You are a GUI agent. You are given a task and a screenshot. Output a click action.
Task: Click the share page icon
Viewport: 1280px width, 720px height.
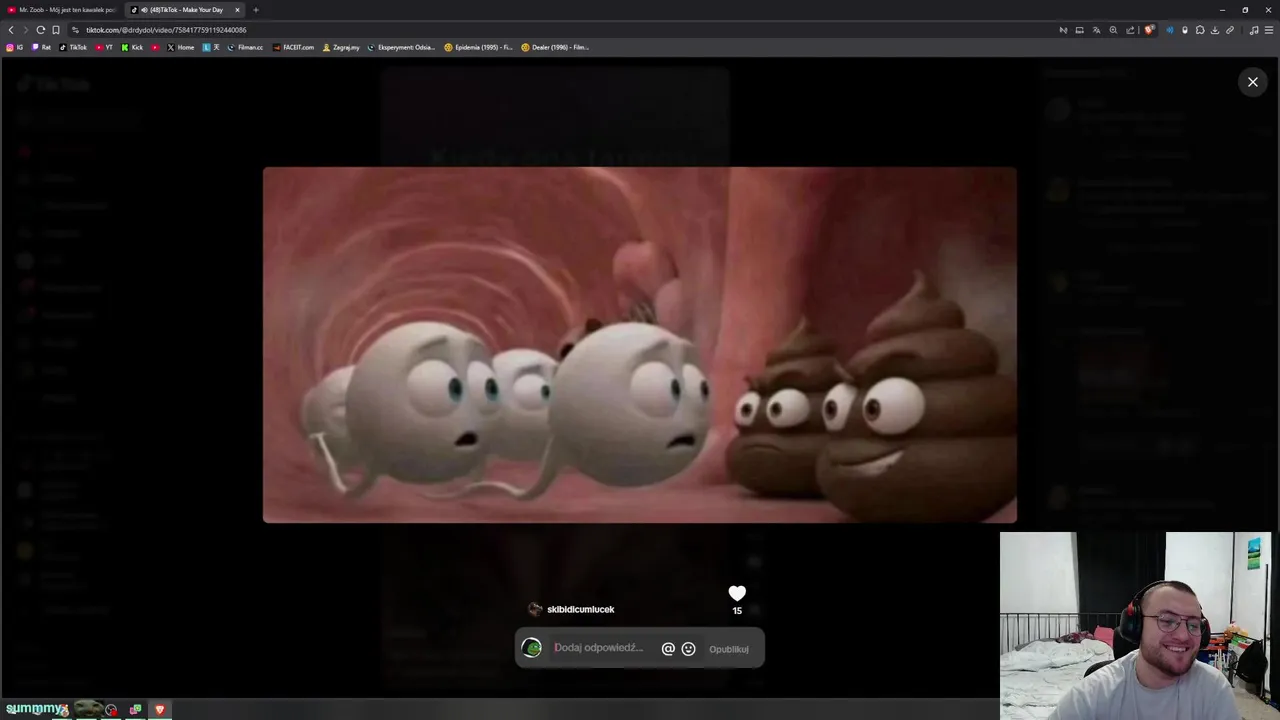coord(1130,30)
